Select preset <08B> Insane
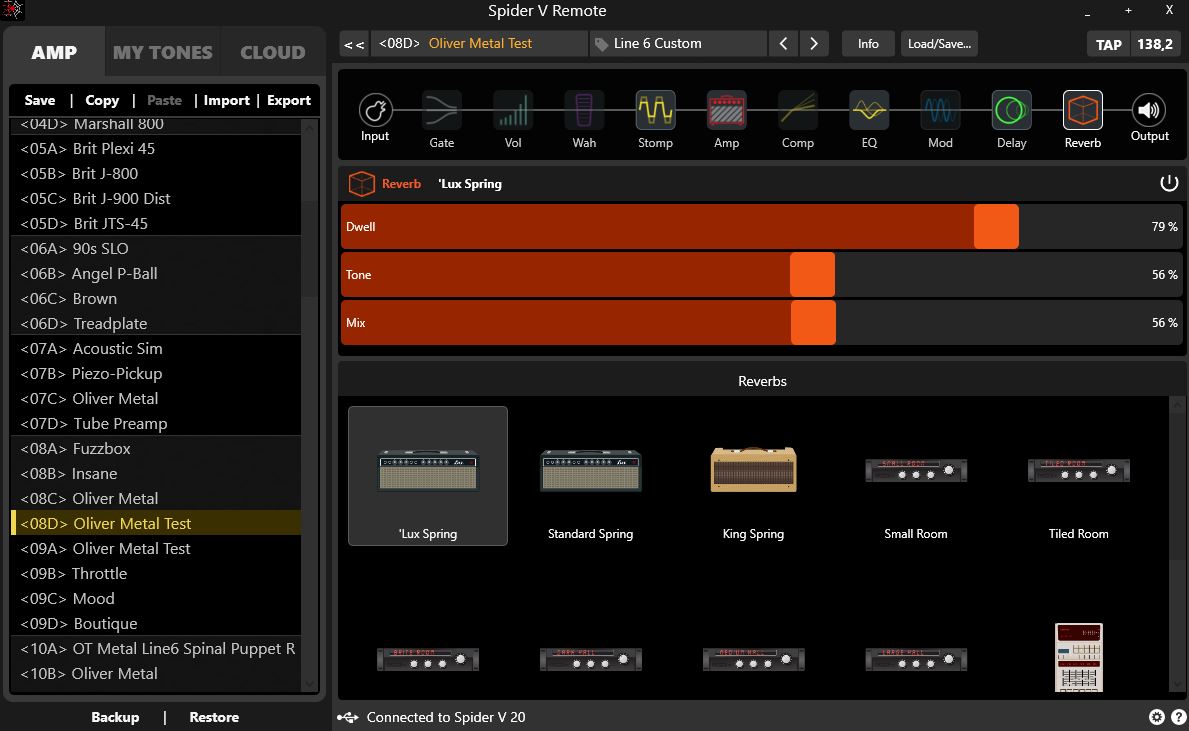Viewport: 1189px width, 731px height. point(156,473)
